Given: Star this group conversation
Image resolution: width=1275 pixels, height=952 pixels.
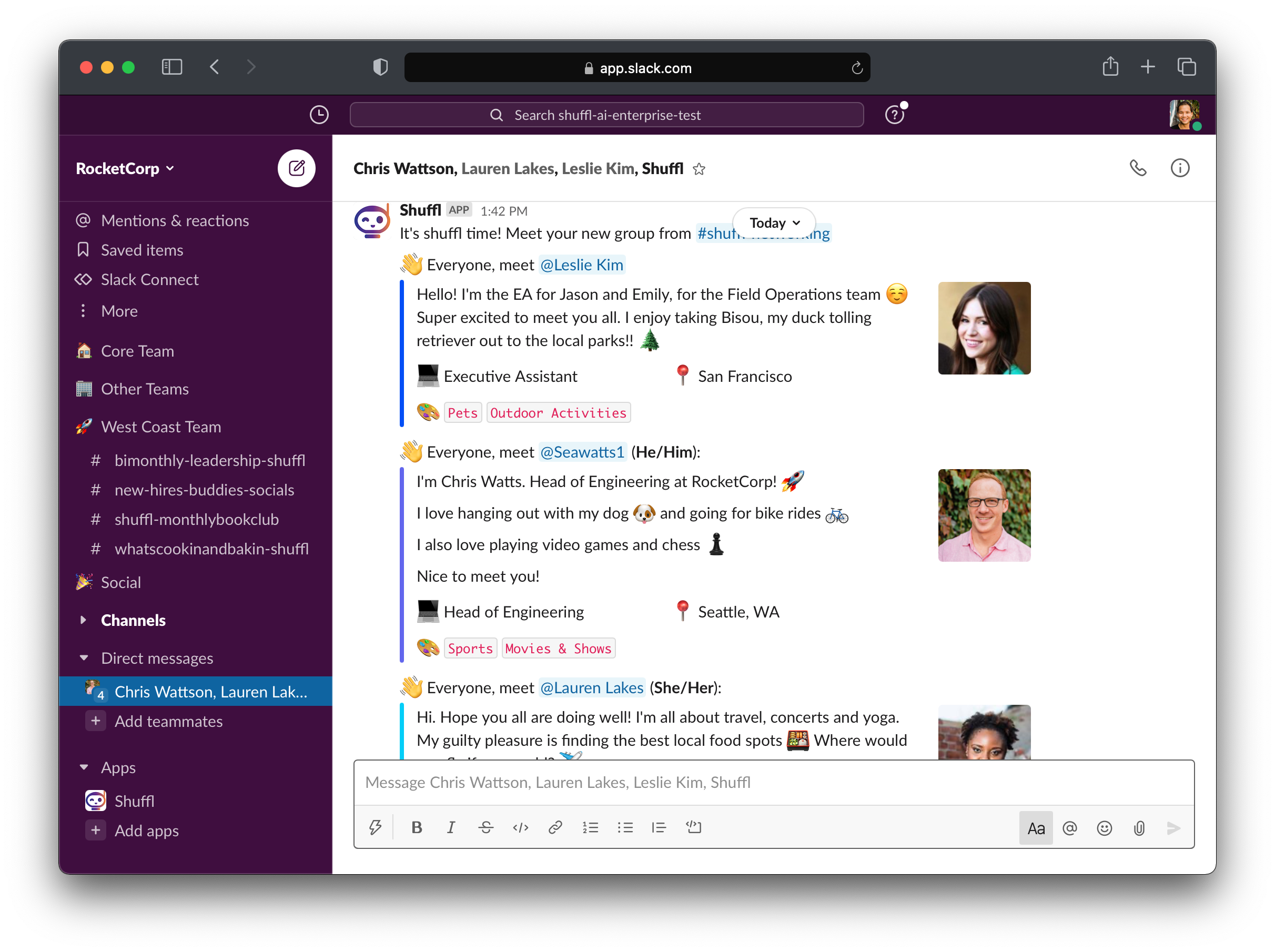Looking at the screenshot, I should [699, 169].
